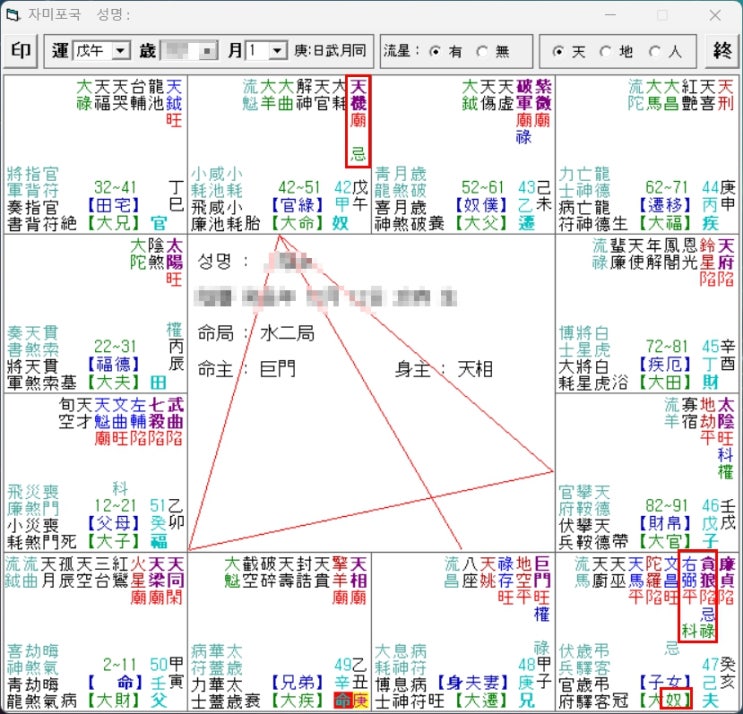Click the 【大官】 decade palace label
The image size is (743, 714).
click(x=665, y=541)
